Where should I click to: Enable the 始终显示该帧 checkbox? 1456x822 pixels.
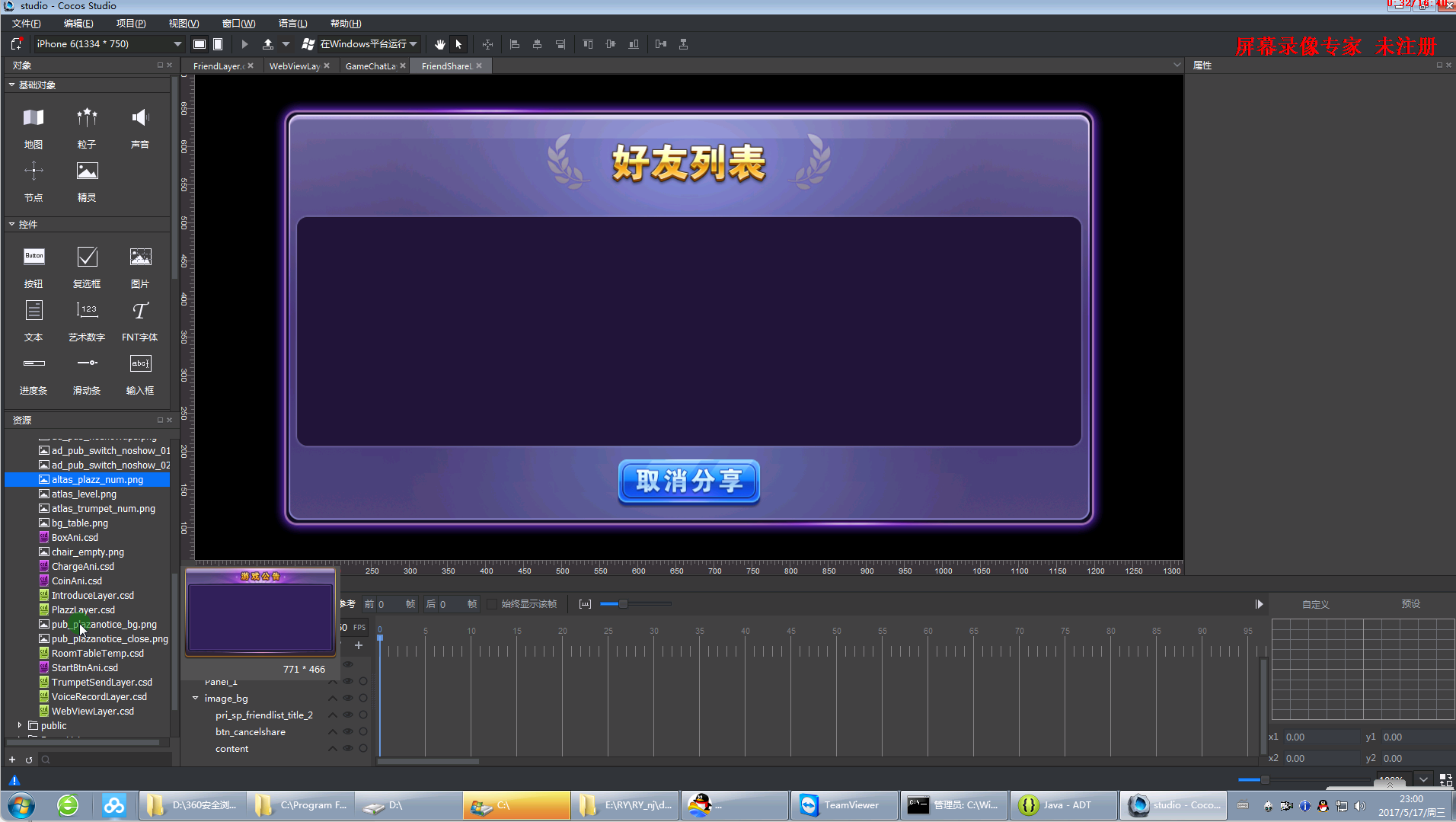[492, 604]
